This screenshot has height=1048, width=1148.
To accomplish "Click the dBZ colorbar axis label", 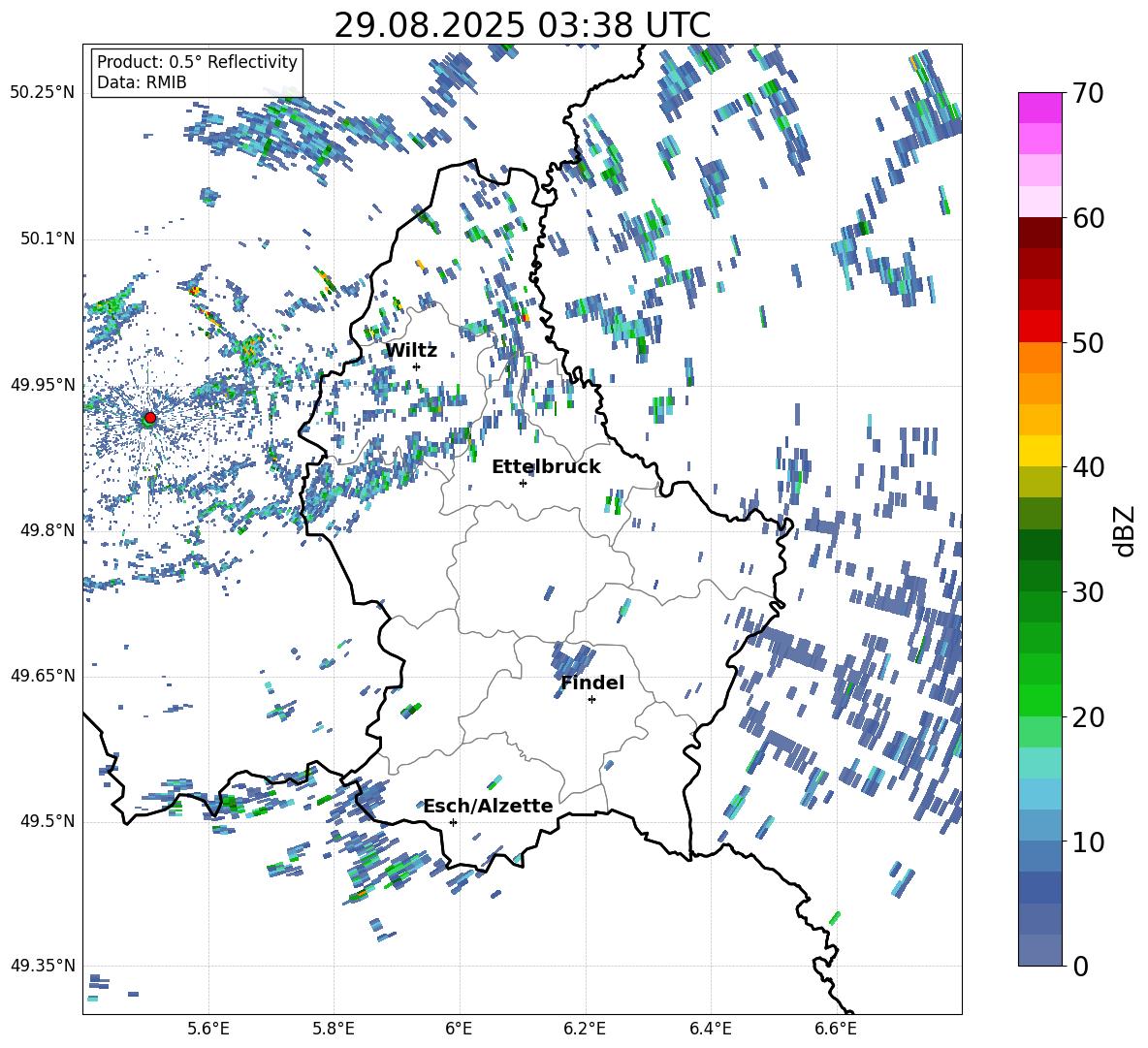I will pos(1125,530).
